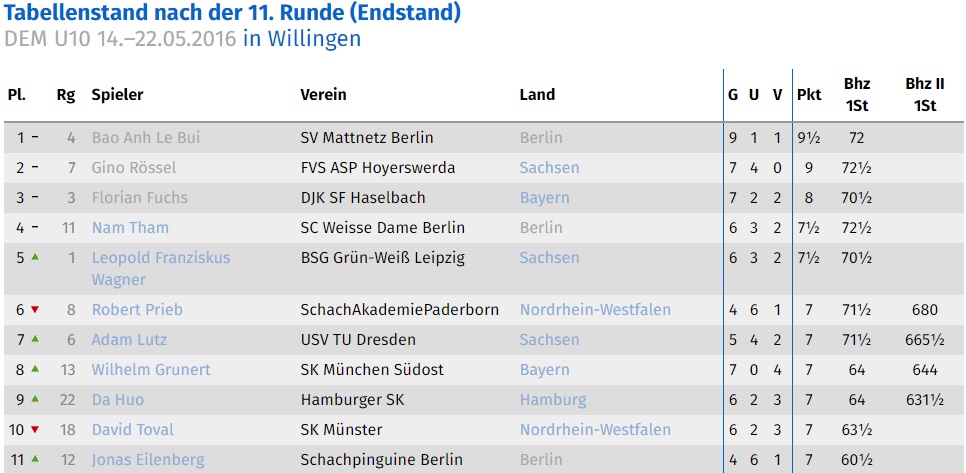The height and width of the screenshot is (473, 966).
Task: Open Bayern link in Florian Fuchs row
Action: pyautogui.click(x=545, y=198)
